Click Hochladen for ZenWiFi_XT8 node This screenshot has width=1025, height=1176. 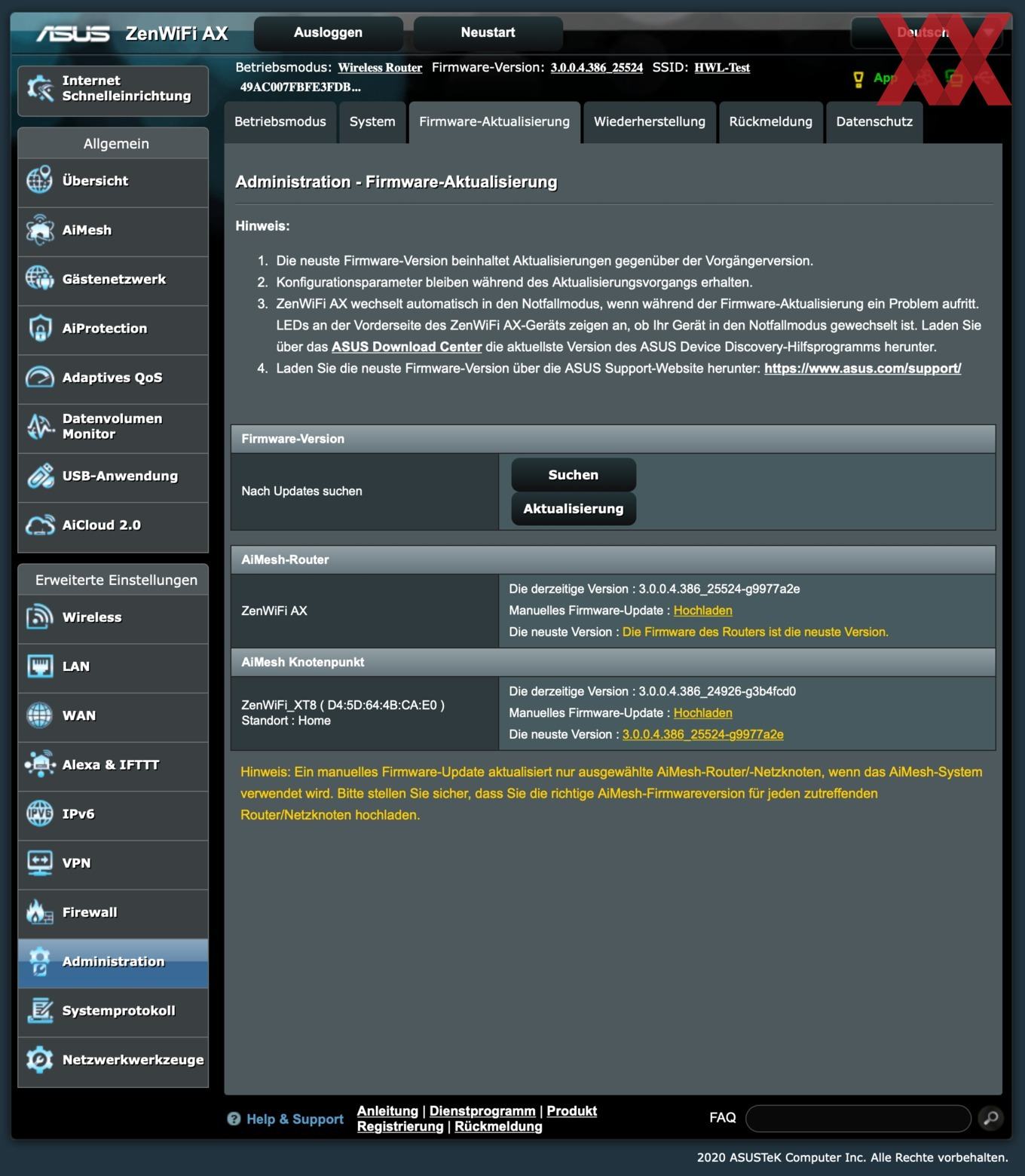pos(702,713)
